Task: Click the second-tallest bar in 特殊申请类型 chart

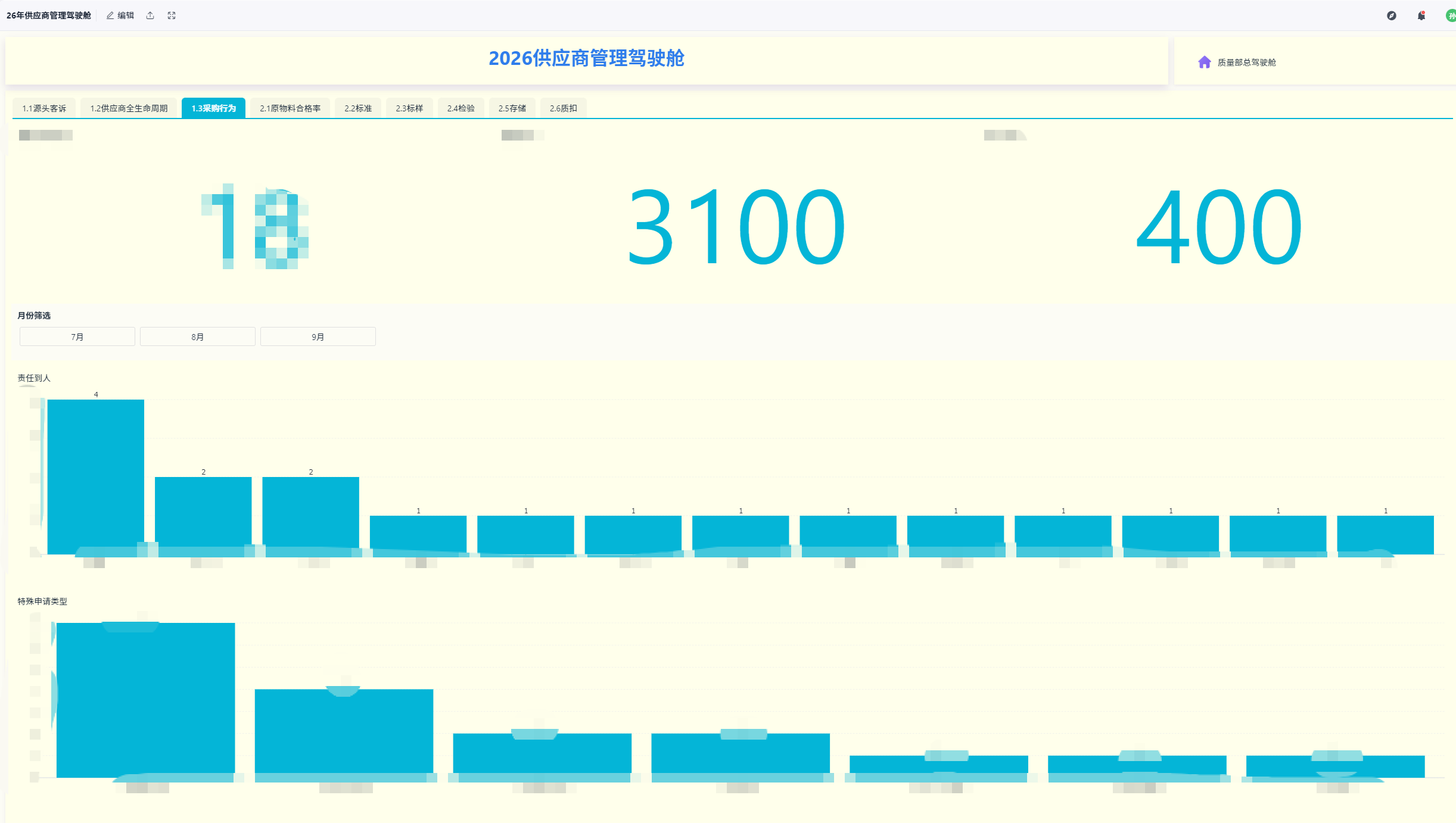Action: click(344, 733)
